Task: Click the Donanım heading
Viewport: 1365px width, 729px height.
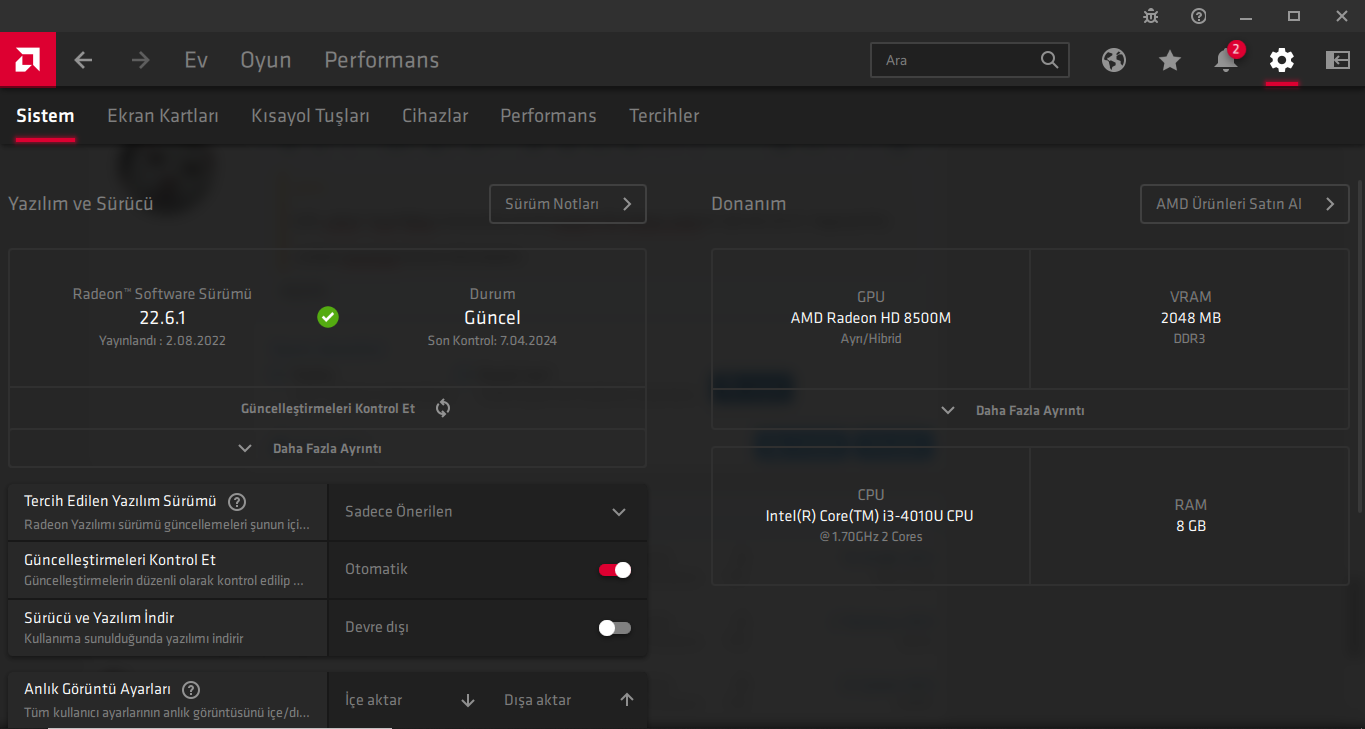Action: [x=749, y=204]
